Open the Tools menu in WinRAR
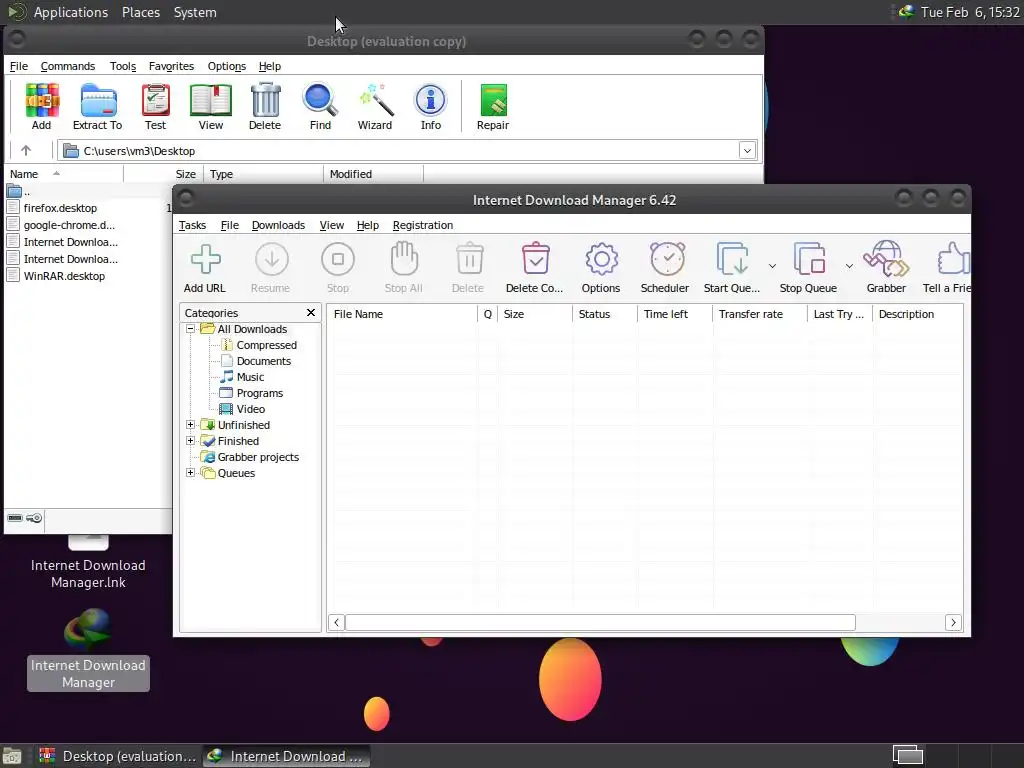1024x768 pixels. [123, 66]
